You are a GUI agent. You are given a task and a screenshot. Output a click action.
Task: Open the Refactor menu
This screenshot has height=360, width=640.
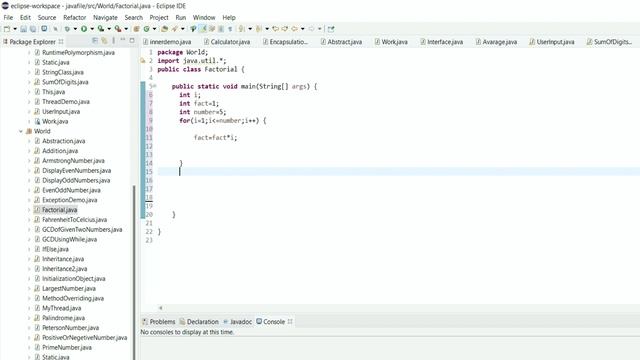pyautogui.click(x=75, y=18)
